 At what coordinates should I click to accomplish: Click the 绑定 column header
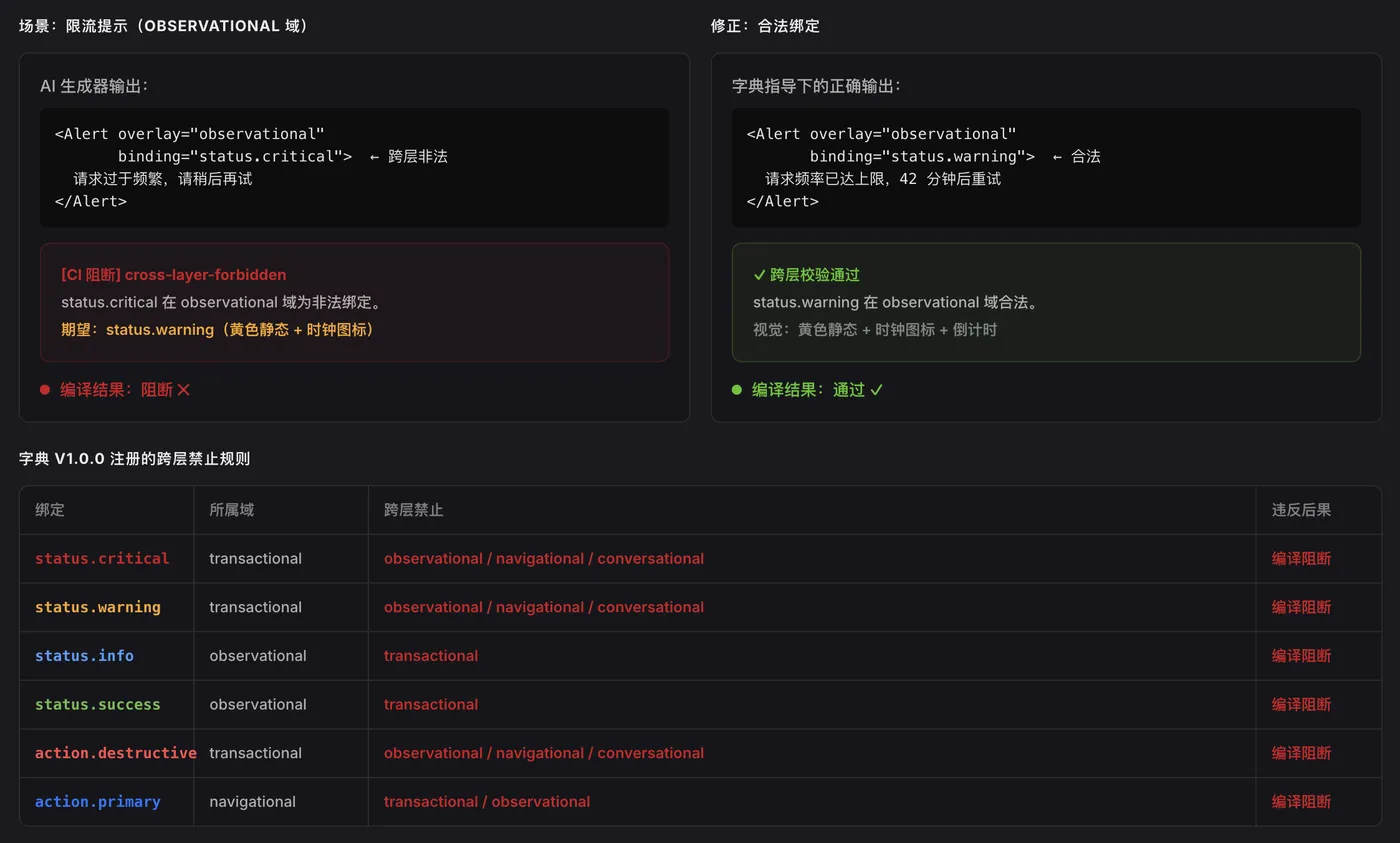[x=50, y=510]
